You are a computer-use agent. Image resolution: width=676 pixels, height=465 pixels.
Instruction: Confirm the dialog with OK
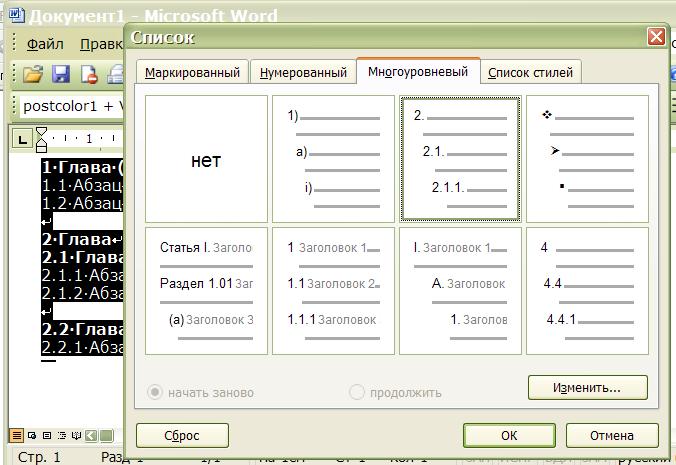(509, 435)
